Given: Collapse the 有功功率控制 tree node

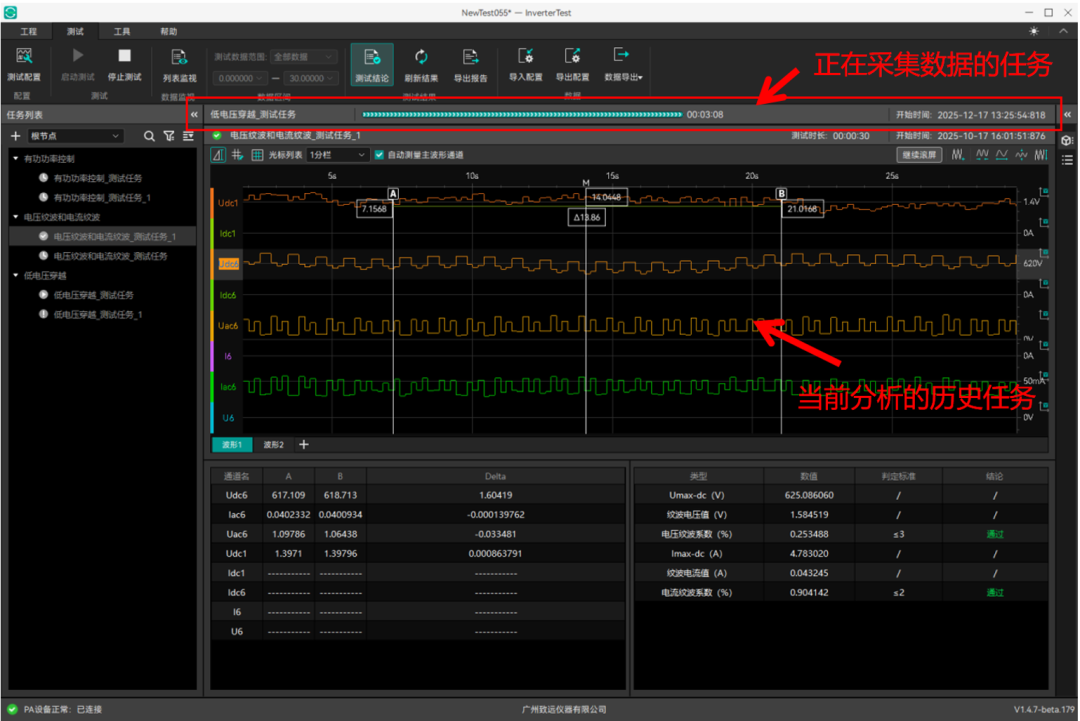Looking at the screenshot, I should tap(16, 158).
